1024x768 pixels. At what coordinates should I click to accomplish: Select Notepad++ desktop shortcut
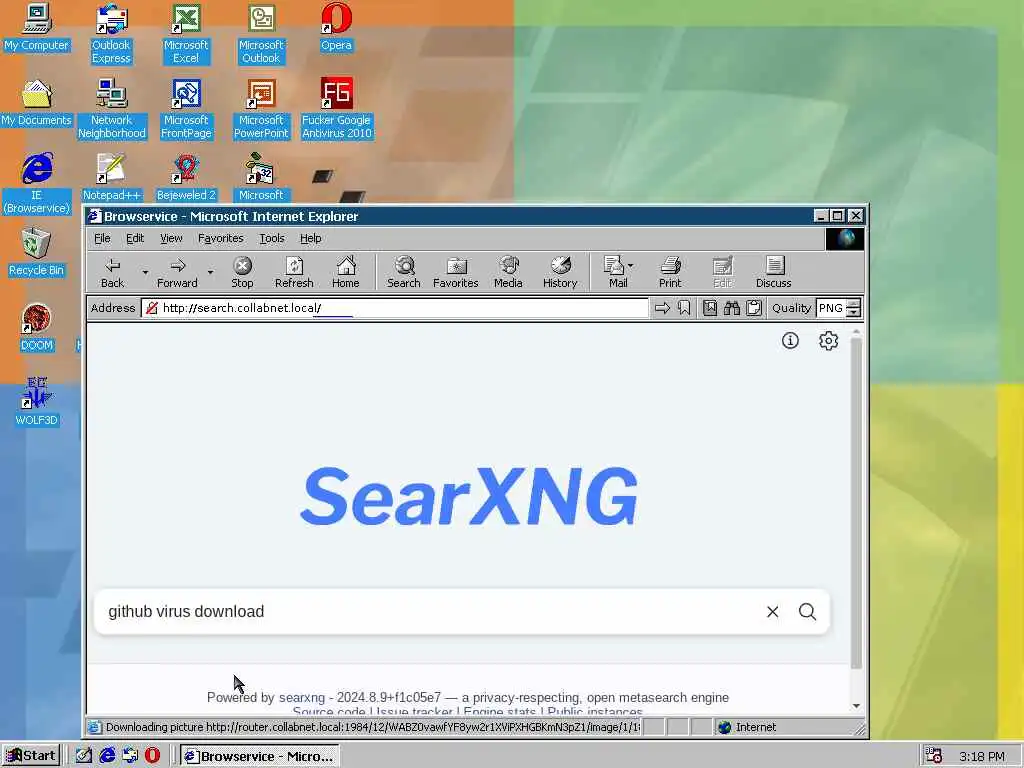coord(111,178)
